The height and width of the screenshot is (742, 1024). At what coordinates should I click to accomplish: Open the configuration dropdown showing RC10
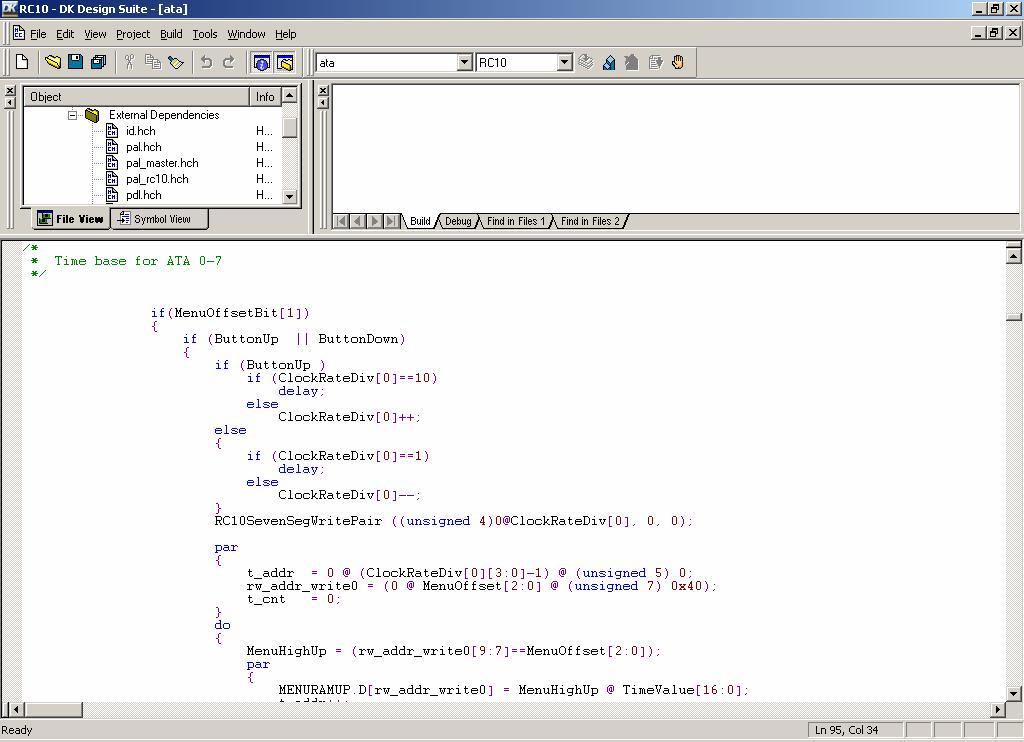(565, 63)
